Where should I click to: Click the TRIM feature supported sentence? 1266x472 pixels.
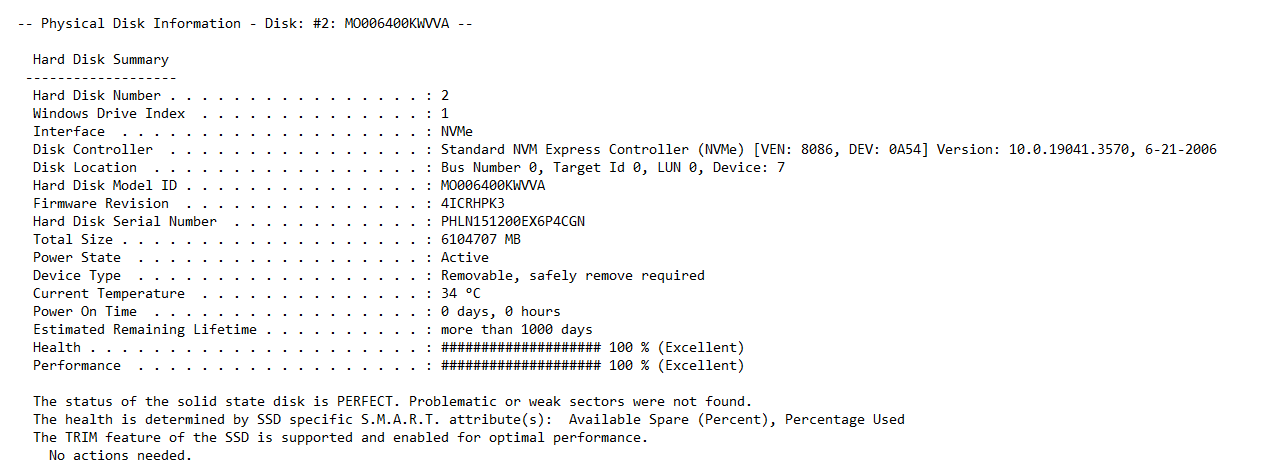(x=341, y=437)
